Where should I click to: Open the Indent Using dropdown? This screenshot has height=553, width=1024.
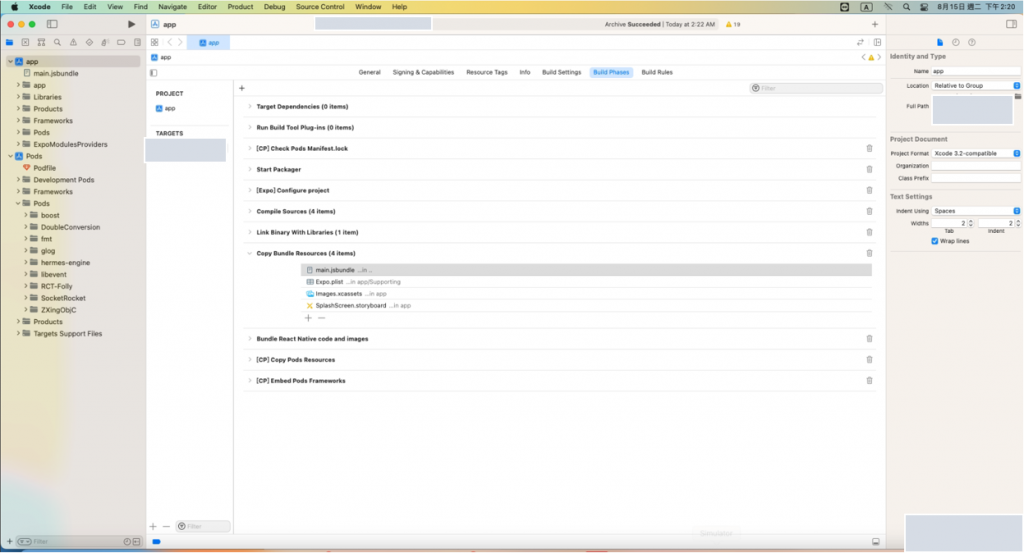point(976,211)
